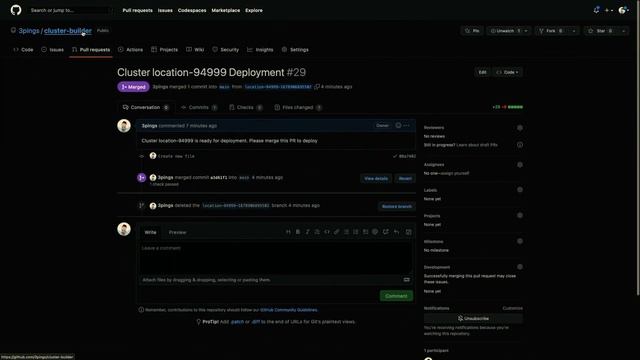Viewport: 640px width, 360px height.
Task: Focus the Leave a comment text area
Action: (276, 258)
